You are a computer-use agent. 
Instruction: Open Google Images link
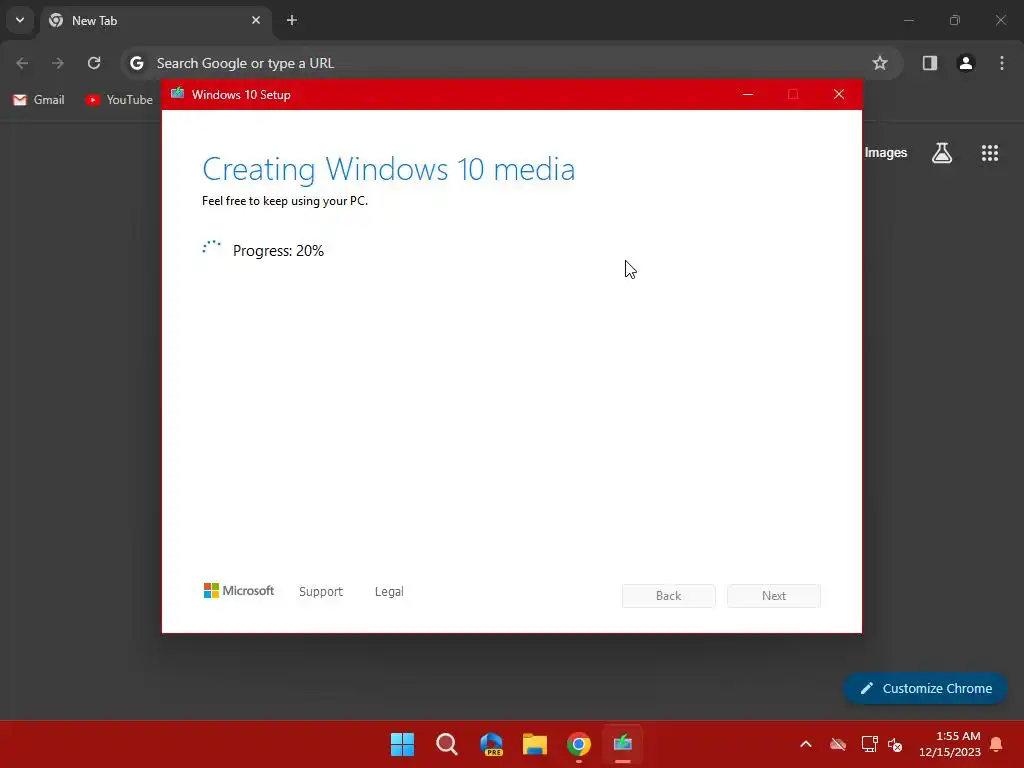pos(886,153)
